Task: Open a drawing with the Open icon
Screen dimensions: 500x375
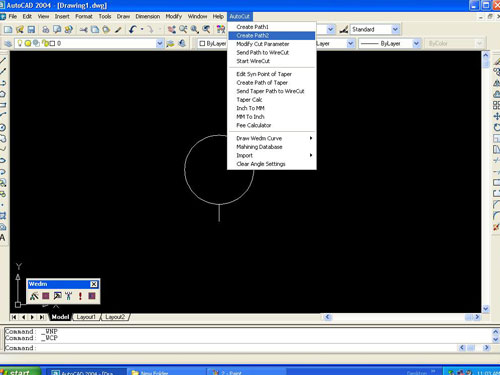Action: pyautogui.click(x=20, y=30)
